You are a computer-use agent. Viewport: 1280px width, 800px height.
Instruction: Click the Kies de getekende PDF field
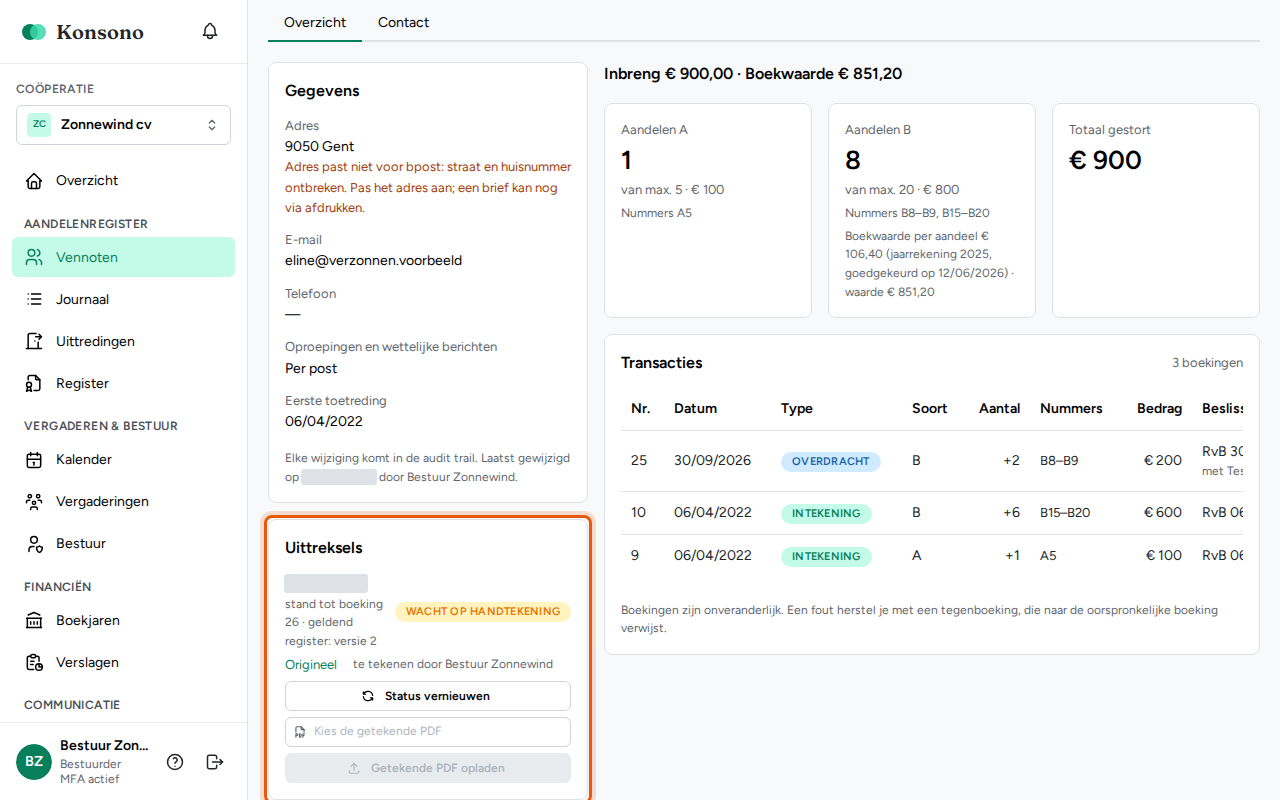(x=428, y=732)
